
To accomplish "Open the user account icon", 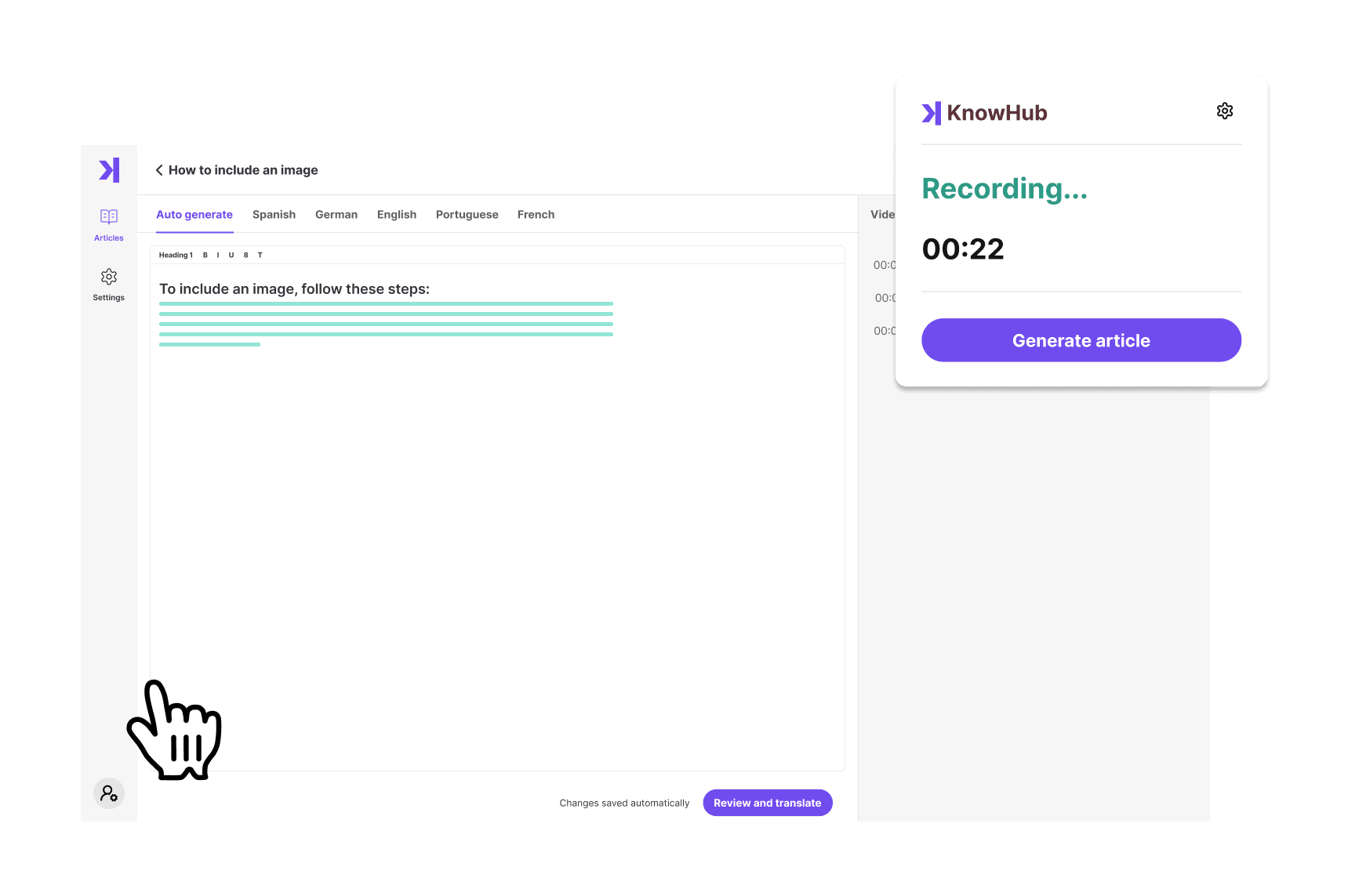I will 109,793.
